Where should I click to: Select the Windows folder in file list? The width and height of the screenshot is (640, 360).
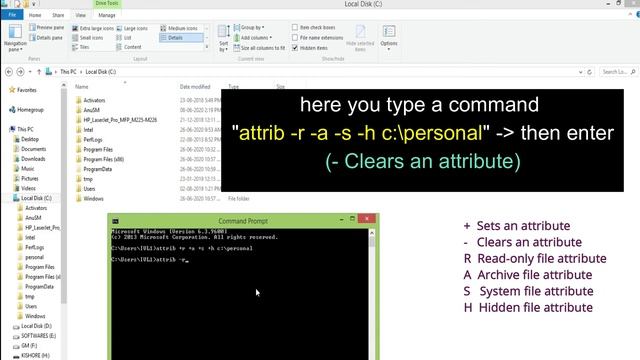[93, 199]
